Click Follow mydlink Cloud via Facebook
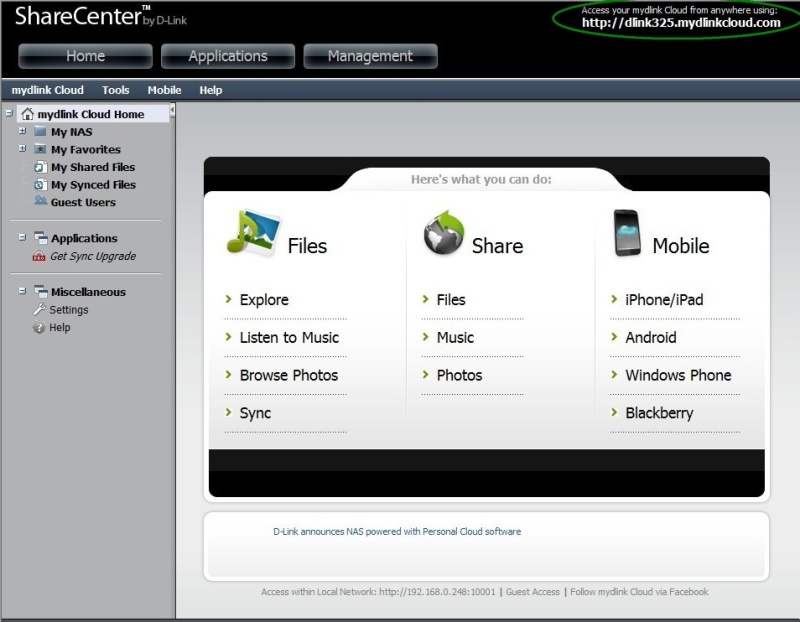The height and width of the screenshot is (622, 800). [639, 592]
